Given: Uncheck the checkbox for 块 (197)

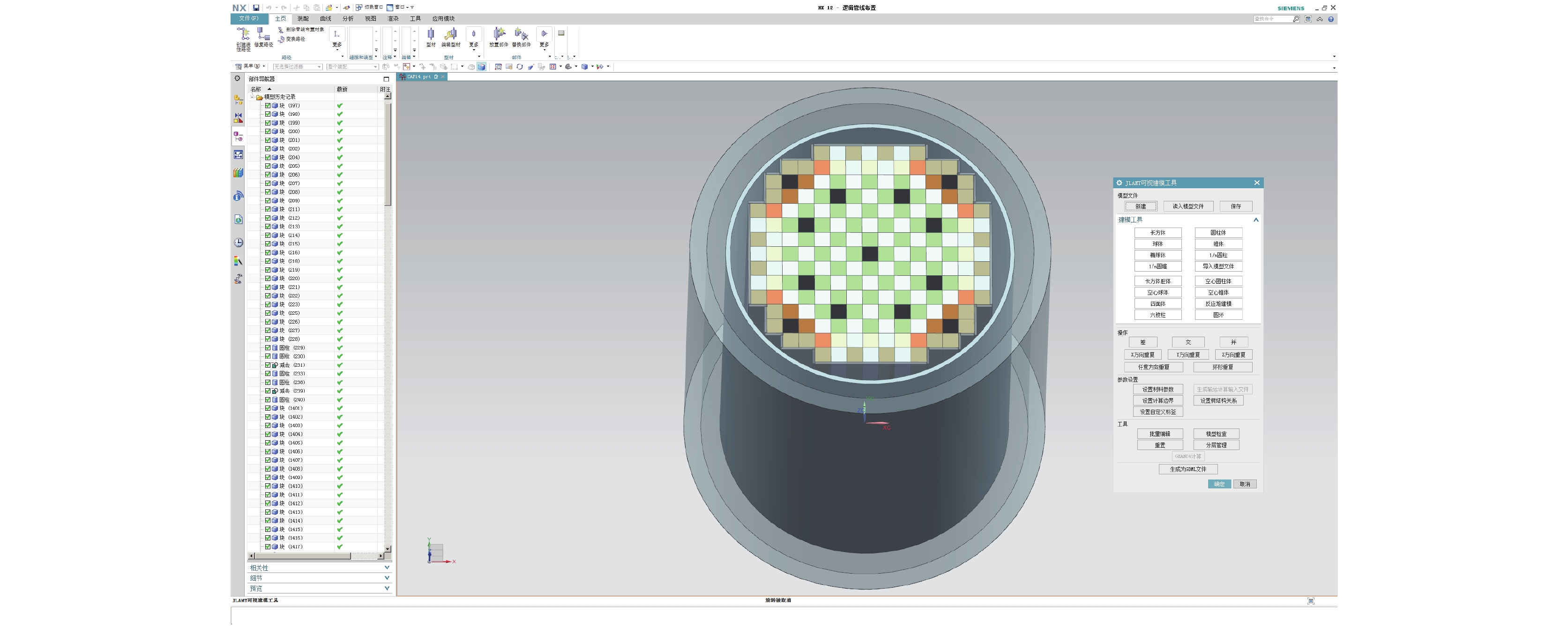Looking at the screenshot, I should click(x=267, y=105).
